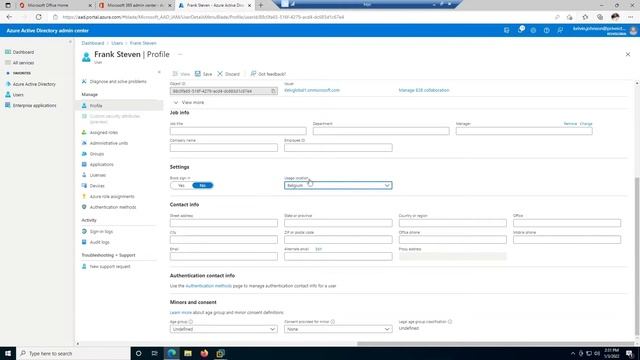
Task: Click the header feedback icon
Action: (x=560, y=30)
